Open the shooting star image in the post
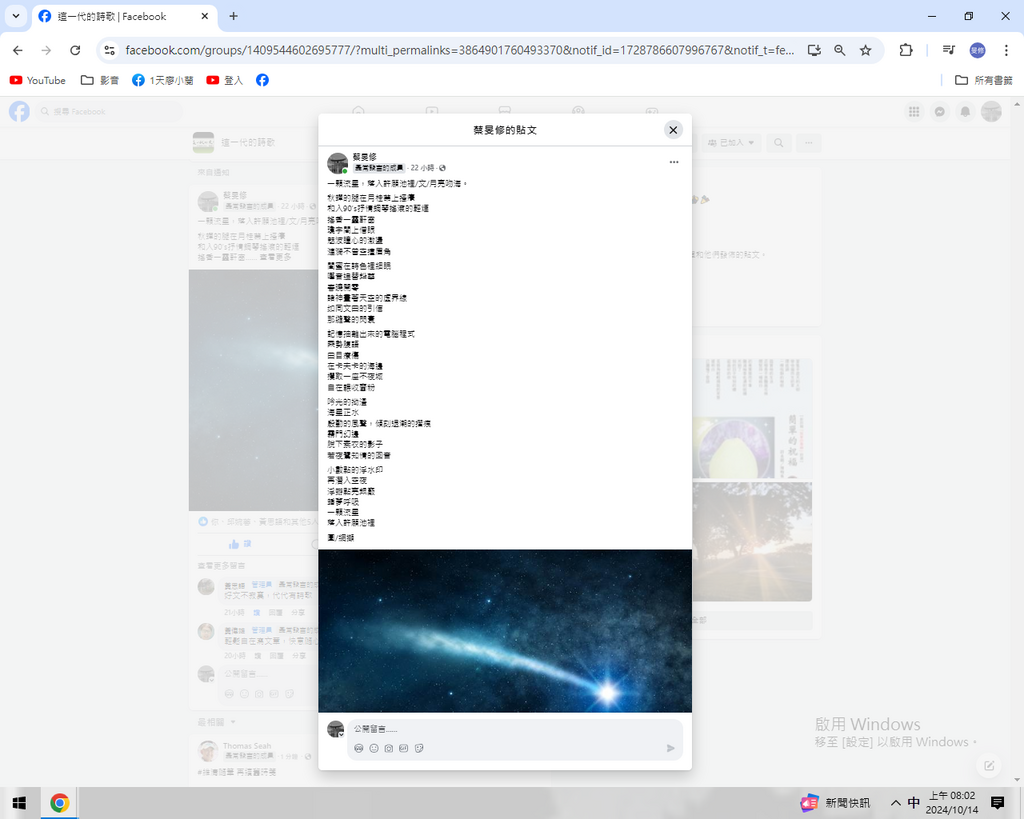This screenshot has height=819, width=1024. coord(505,630)
